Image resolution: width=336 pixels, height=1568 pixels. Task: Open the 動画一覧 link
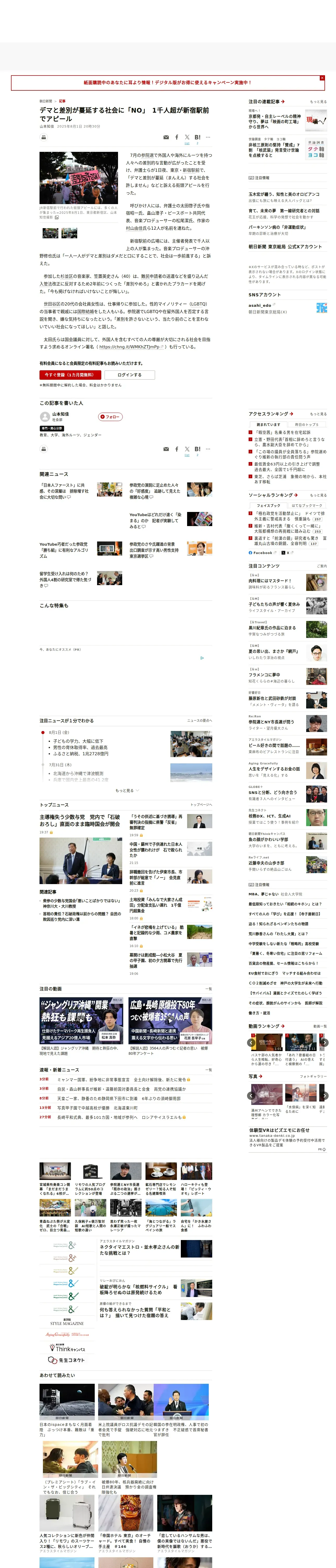(x=320, y=1026)
